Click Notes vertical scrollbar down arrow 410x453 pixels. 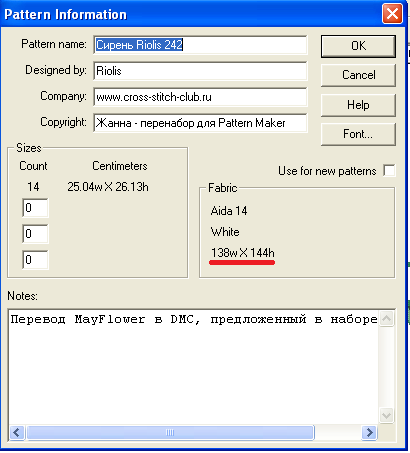pyautogui.click(x=387, y=415)
